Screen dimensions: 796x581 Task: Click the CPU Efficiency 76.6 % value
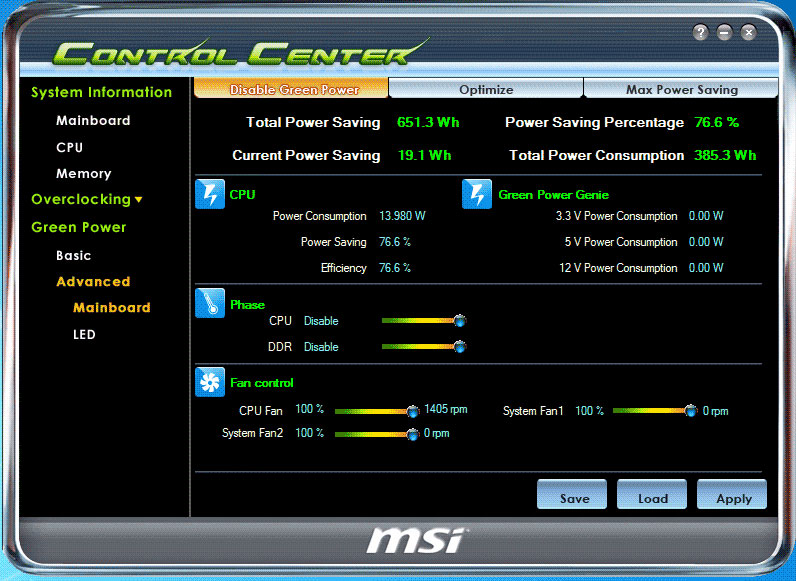click(x=394, y=268)
